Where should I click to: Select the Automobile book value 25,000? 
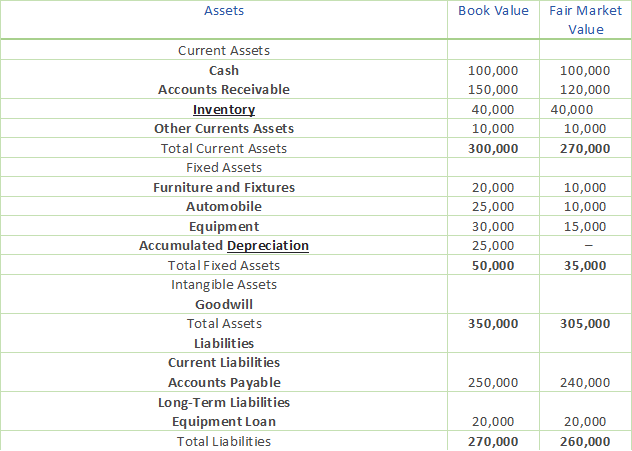[x=493, y=207]
